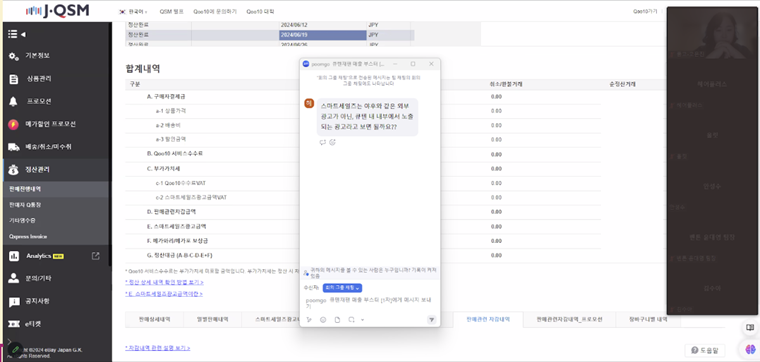The image size is (760, 362).
Task: Expand the sidebar chevron near footer
Action: (x=9, y=341)
